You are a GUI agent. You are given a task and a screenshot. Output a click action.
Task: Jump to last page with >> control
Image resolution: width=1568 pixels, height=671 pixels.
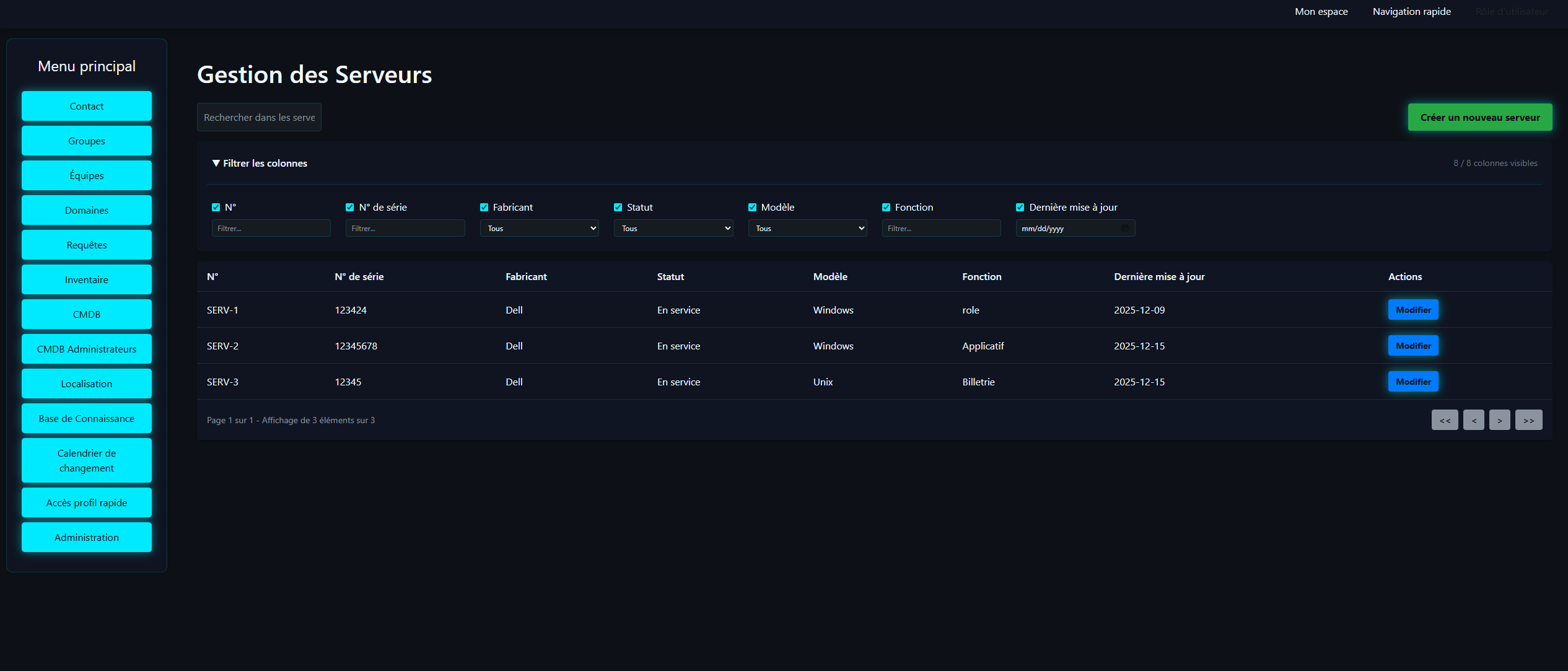coord(1528,419)
